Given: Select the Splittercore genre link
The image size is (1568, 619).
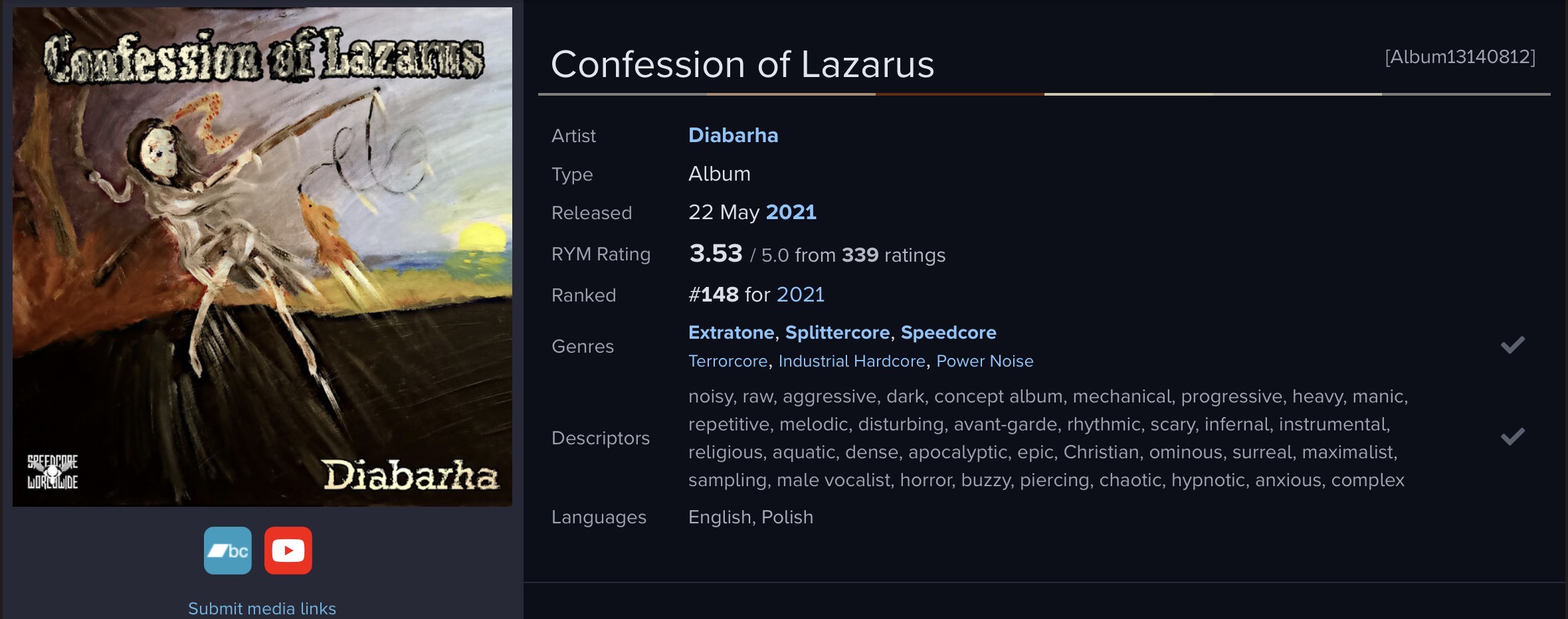Looking at the screenshot, I should point(837,333).
